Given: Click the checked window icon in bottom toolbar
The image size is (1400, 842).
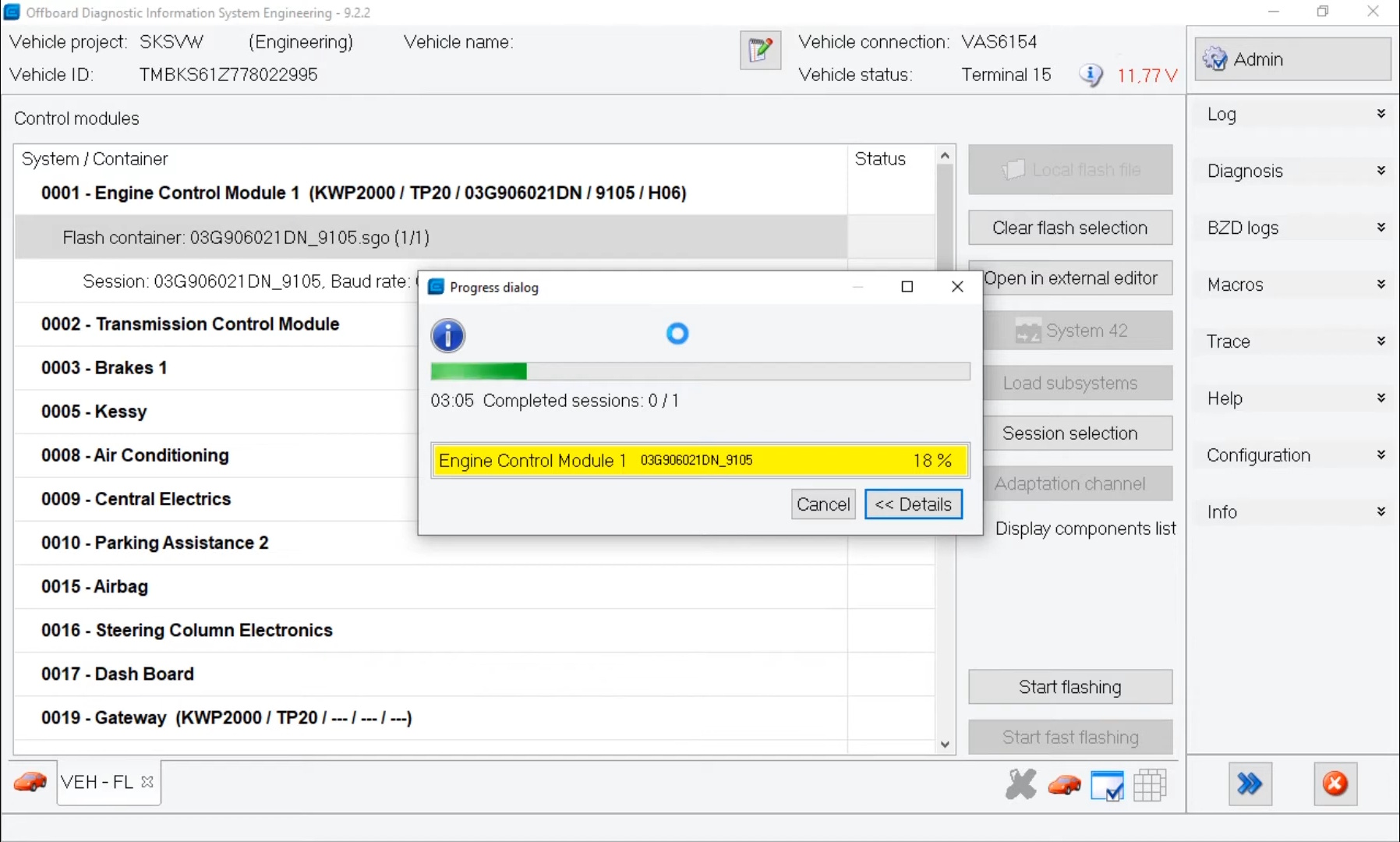Looking at the screenshot, I should [1108, 786].
